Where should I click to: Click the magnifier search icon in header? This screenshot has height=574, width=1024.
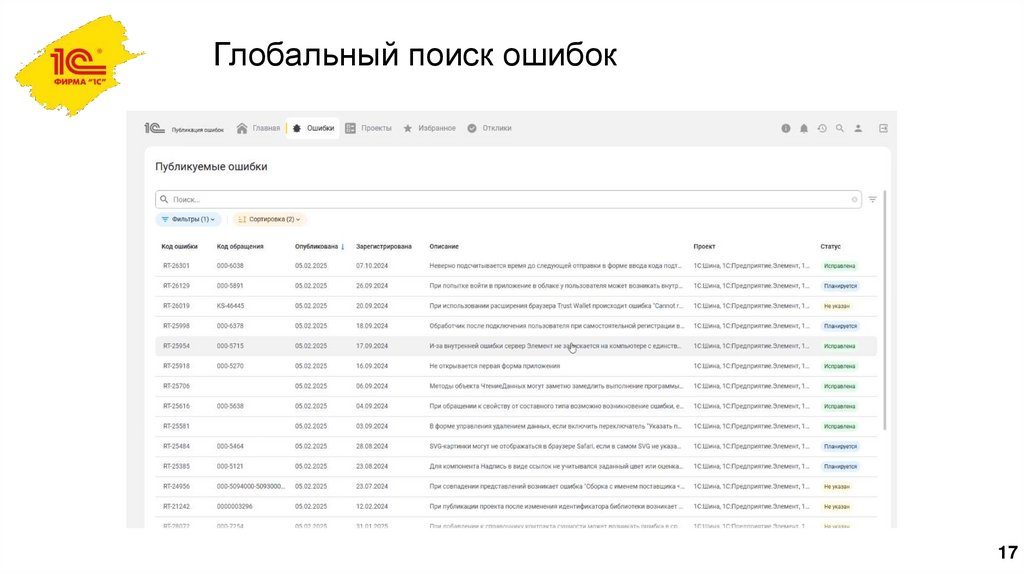[840, 129]
